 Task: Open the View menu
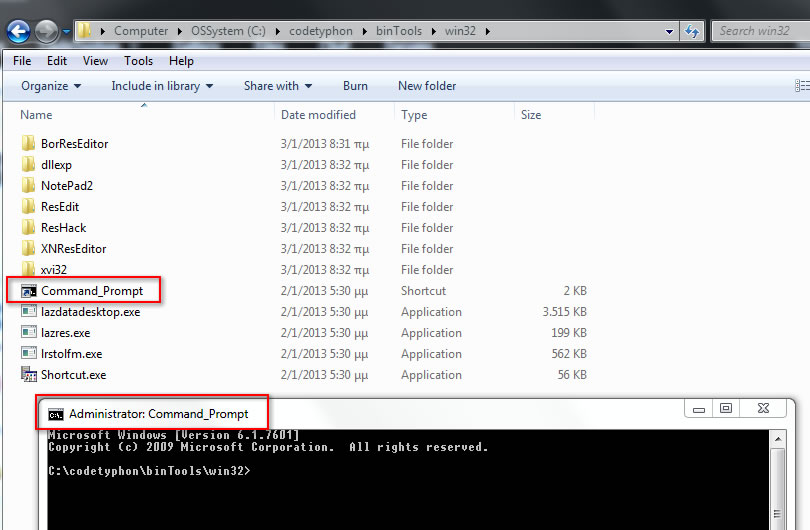[96, 61]
